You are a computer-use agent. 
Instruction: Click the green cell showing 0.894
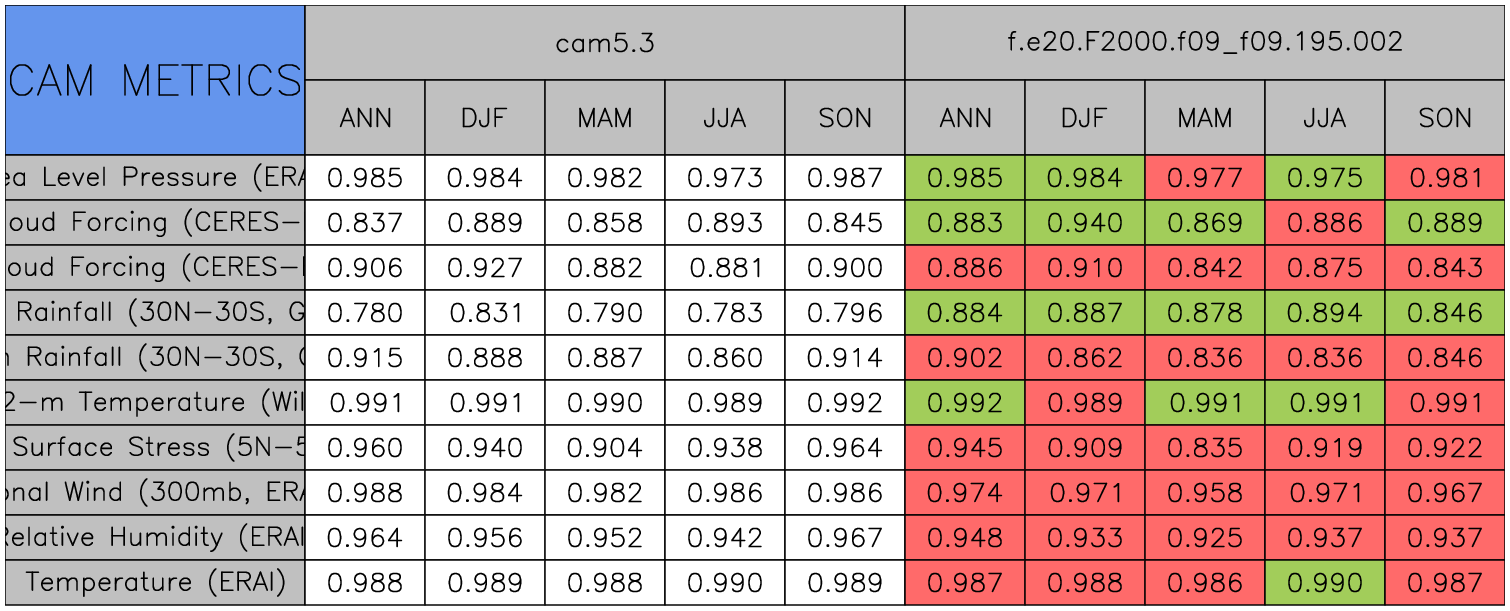1325,313
